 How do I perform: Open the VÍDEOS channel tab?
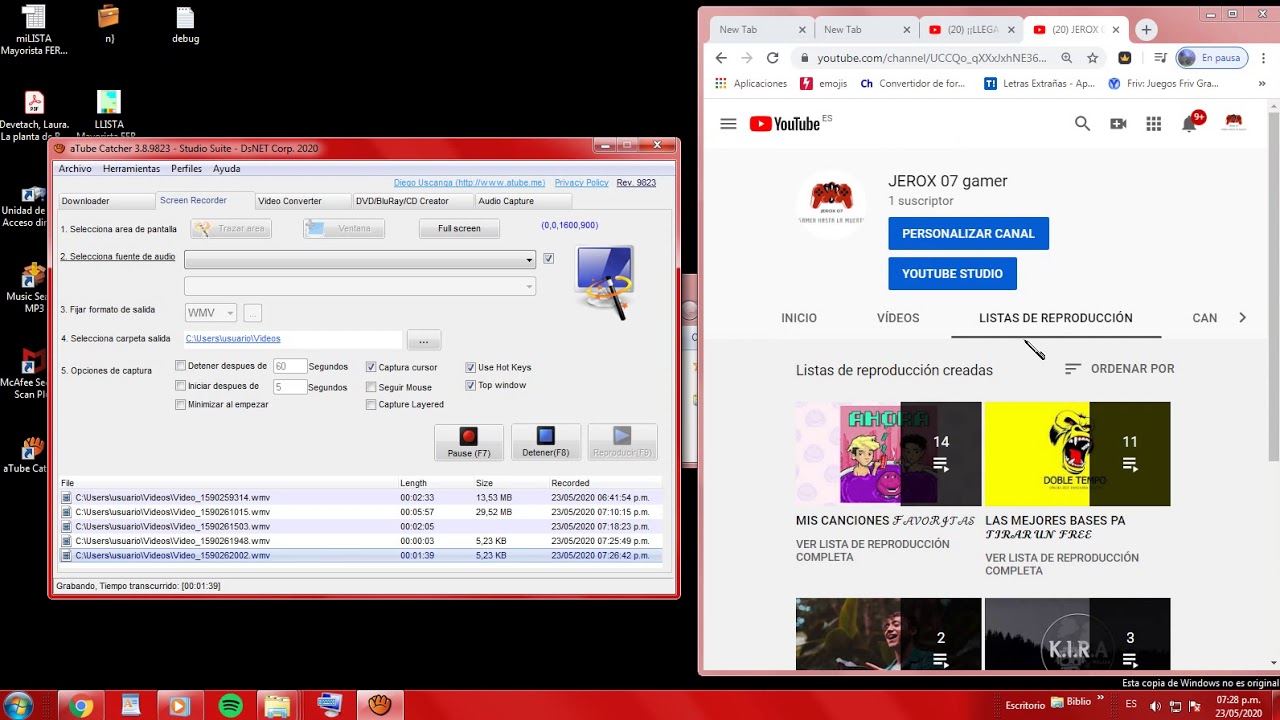click(x=898, y=318)
